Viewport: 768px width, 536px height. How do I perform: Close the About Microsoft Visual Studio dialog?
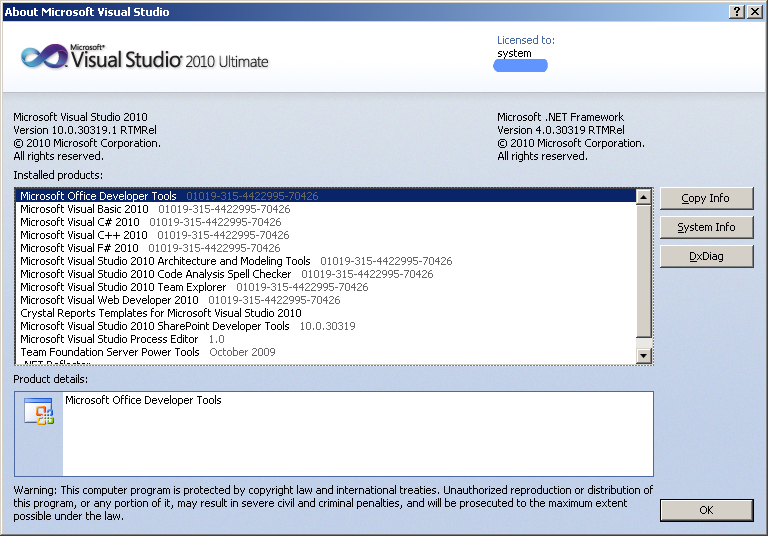[x=755, y=12]
